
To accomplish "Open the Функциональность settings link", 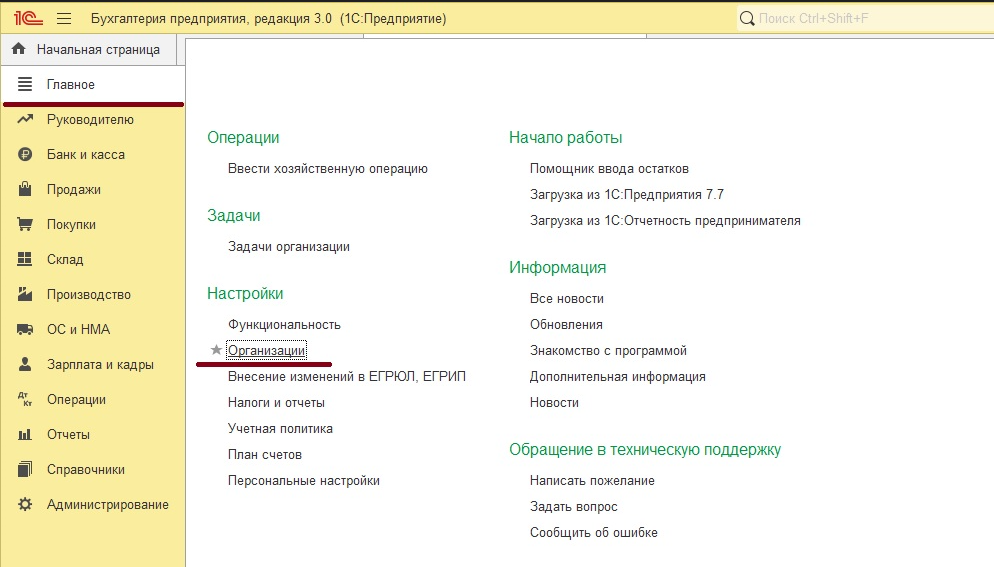I will click(284, 324).
